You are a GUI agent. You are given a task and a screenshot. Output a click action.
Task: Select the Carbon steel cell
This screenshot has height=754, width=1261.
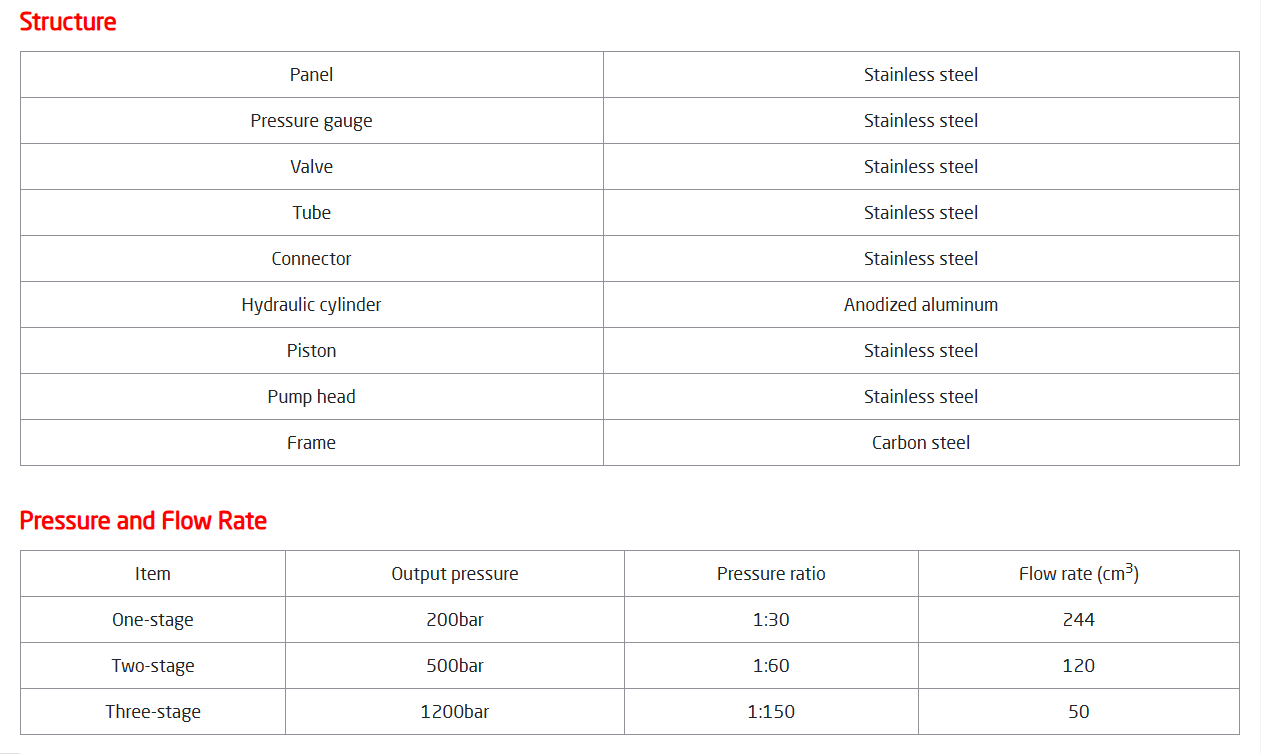tap(921, 443)
